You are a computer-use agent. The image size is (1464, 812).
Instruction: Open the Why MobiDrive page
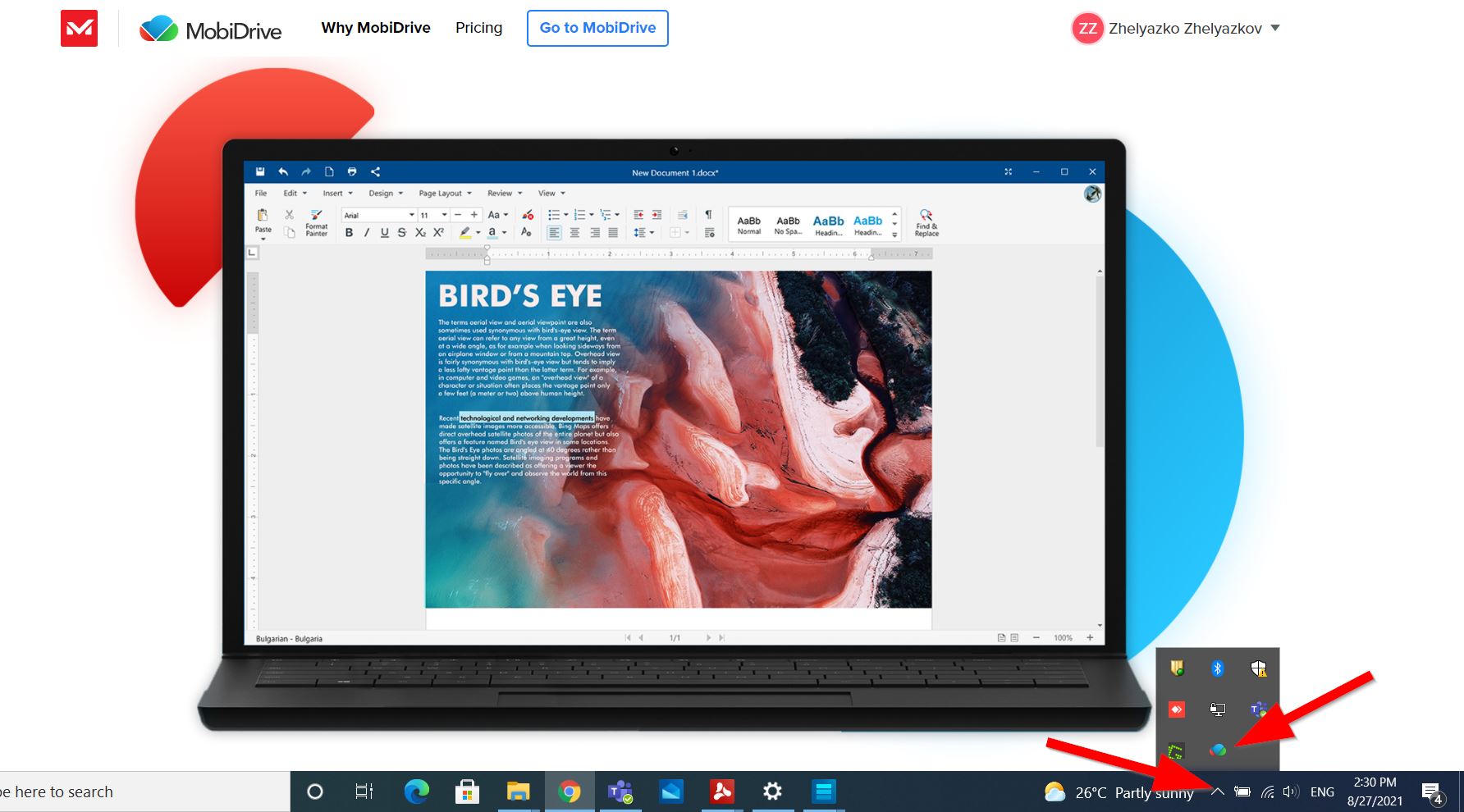click(x=376, y=28)
